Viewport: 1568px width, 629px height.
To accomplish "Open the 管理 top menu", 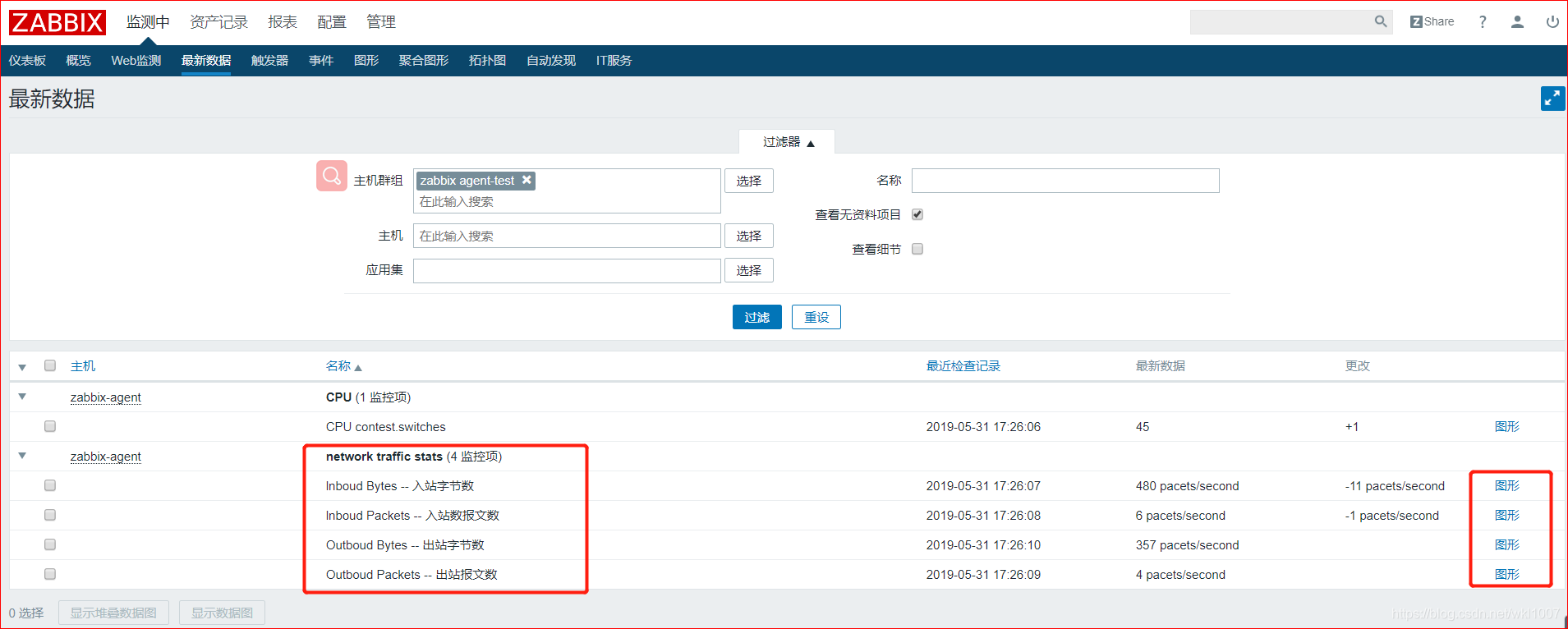I will [381, 22].
